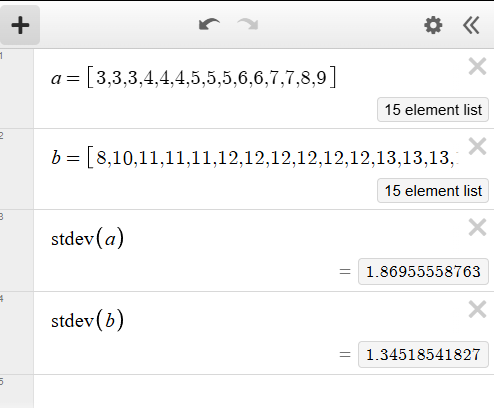
Task: Select the 1.34518541827 result value
Action: (423, 354)
